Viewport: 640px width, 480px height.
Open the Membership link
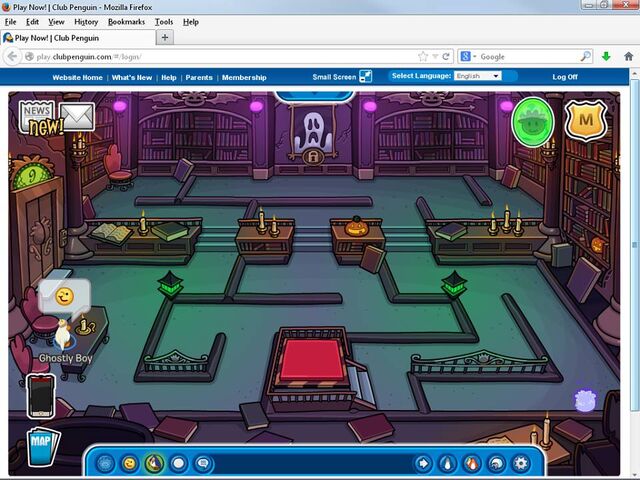coord(244,77)
